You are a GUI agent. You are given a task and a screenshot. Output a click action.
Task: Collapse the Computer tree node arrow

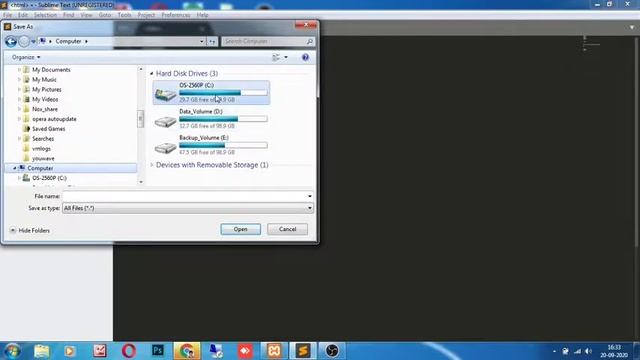point(14,168)
